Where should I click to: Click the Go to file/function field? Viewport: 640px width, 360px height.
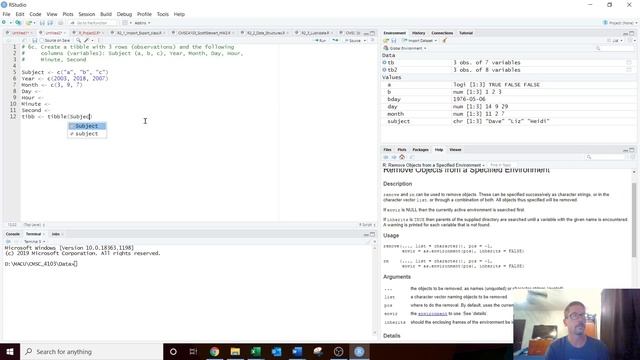93,23
